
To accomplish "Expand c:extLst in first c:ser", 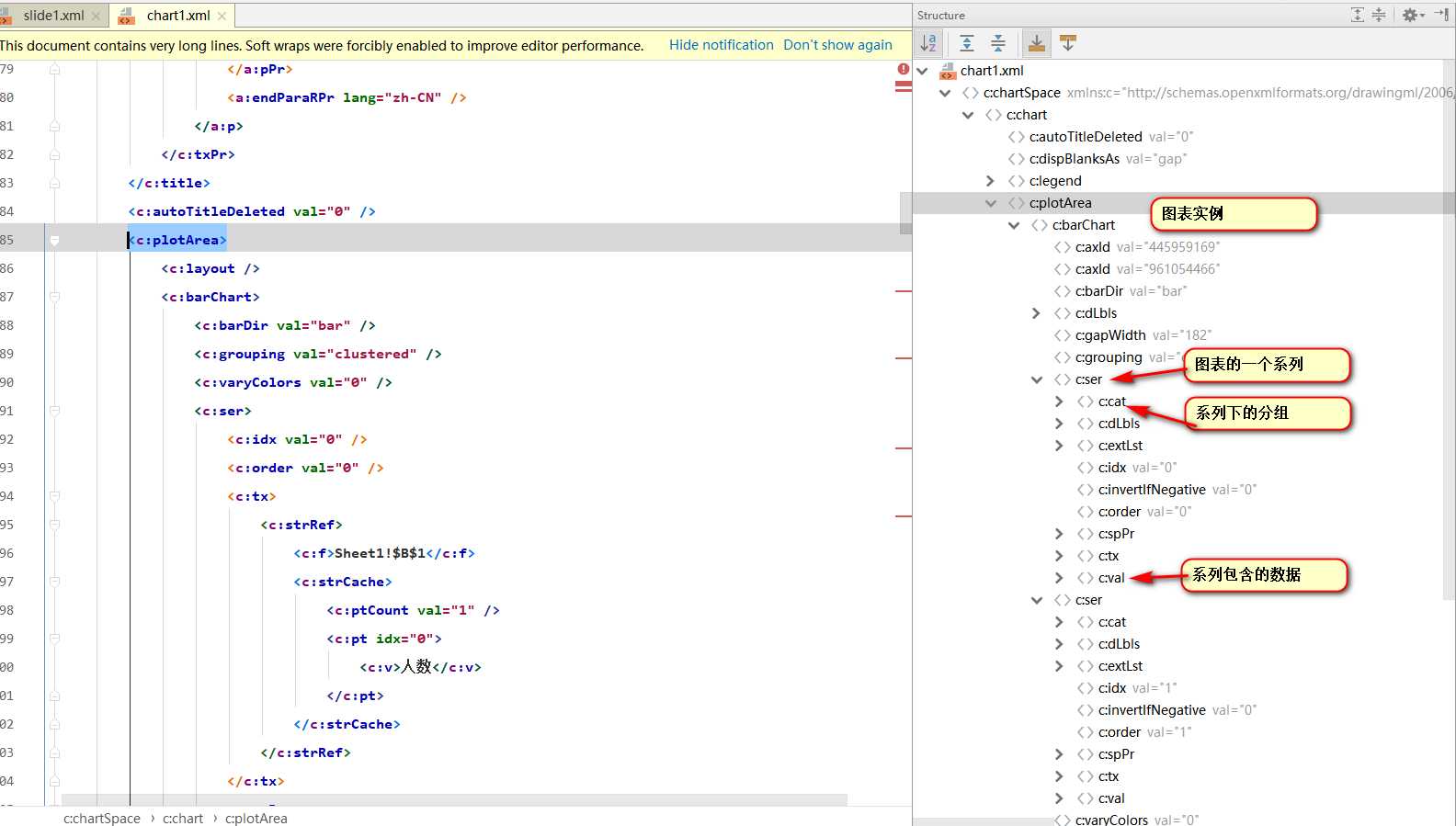I will [1060, 446].
